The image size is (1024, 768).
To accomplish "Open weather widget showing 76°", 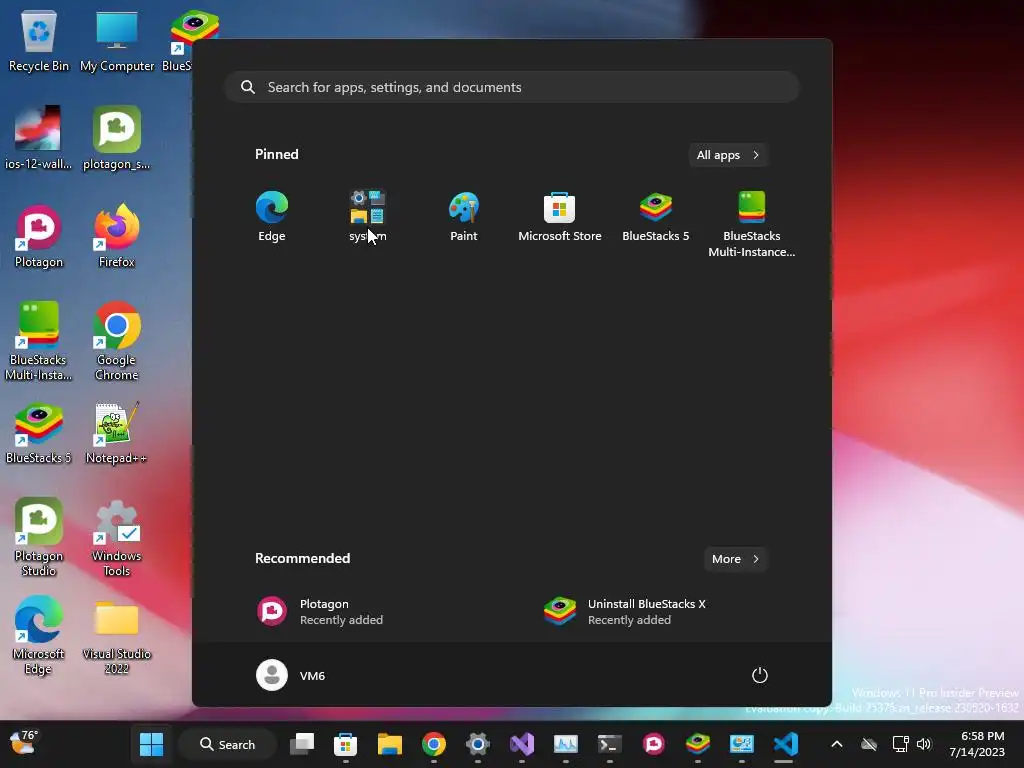I will click(24, 743).
